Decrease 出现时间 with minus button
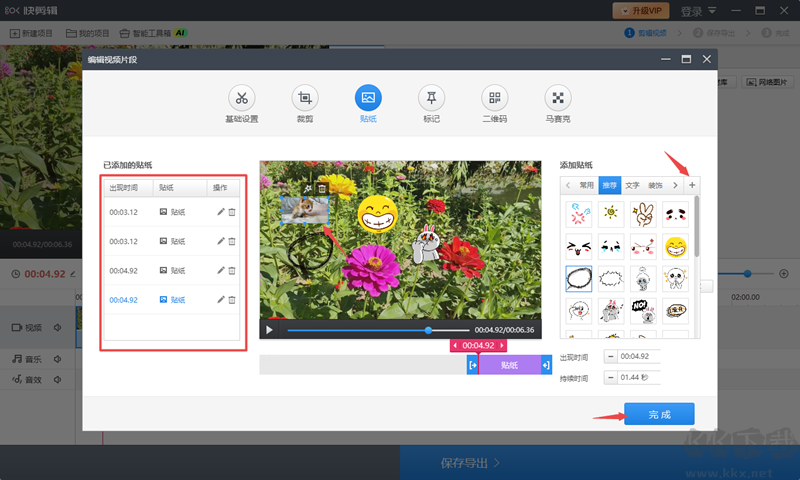Viewport: 800px width, 480px height. point(610,356)
